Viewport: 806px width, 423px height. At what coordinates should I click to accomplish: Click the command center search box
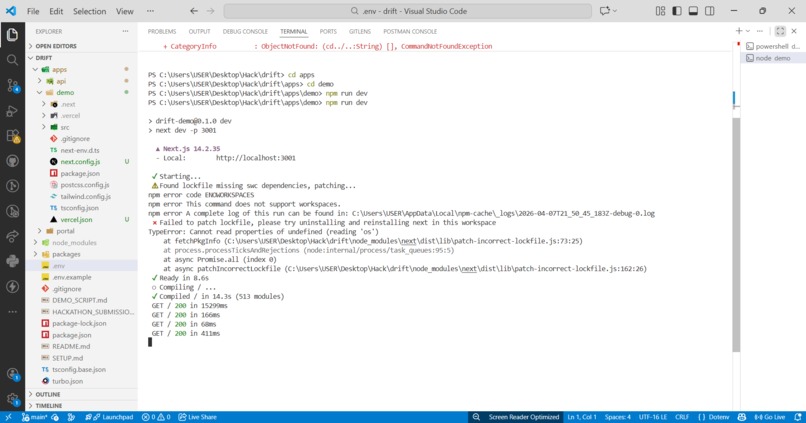click(408, 11)
